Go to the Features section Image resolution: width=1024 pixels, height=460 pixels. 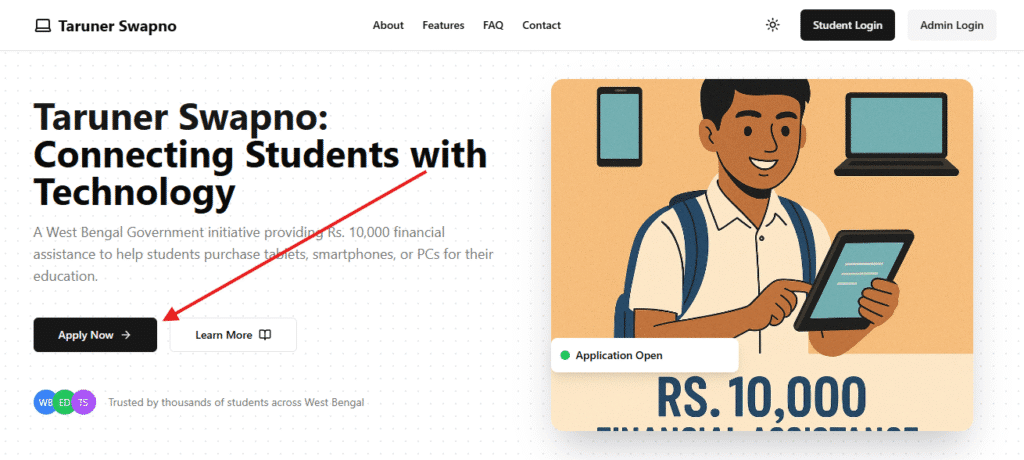(443, 25)
